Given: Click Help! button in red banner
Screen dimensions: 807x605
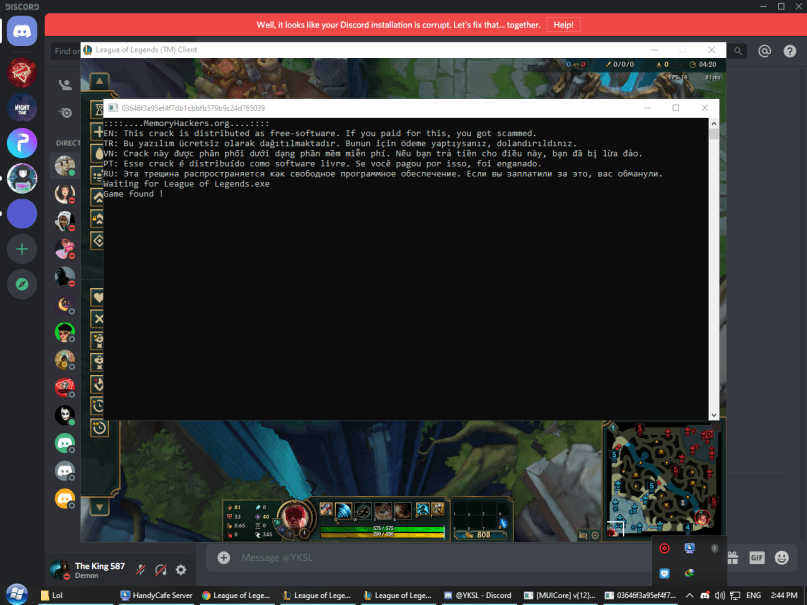Looking at the screenshot, I should tap(563, 25).
